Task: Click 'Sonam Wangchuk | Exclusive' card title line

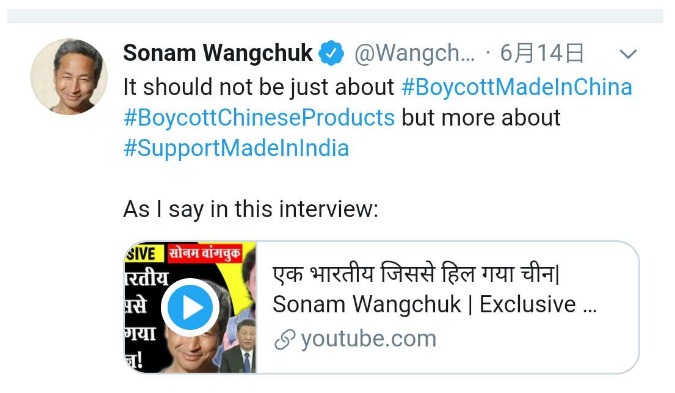Action: coord(434,304)
